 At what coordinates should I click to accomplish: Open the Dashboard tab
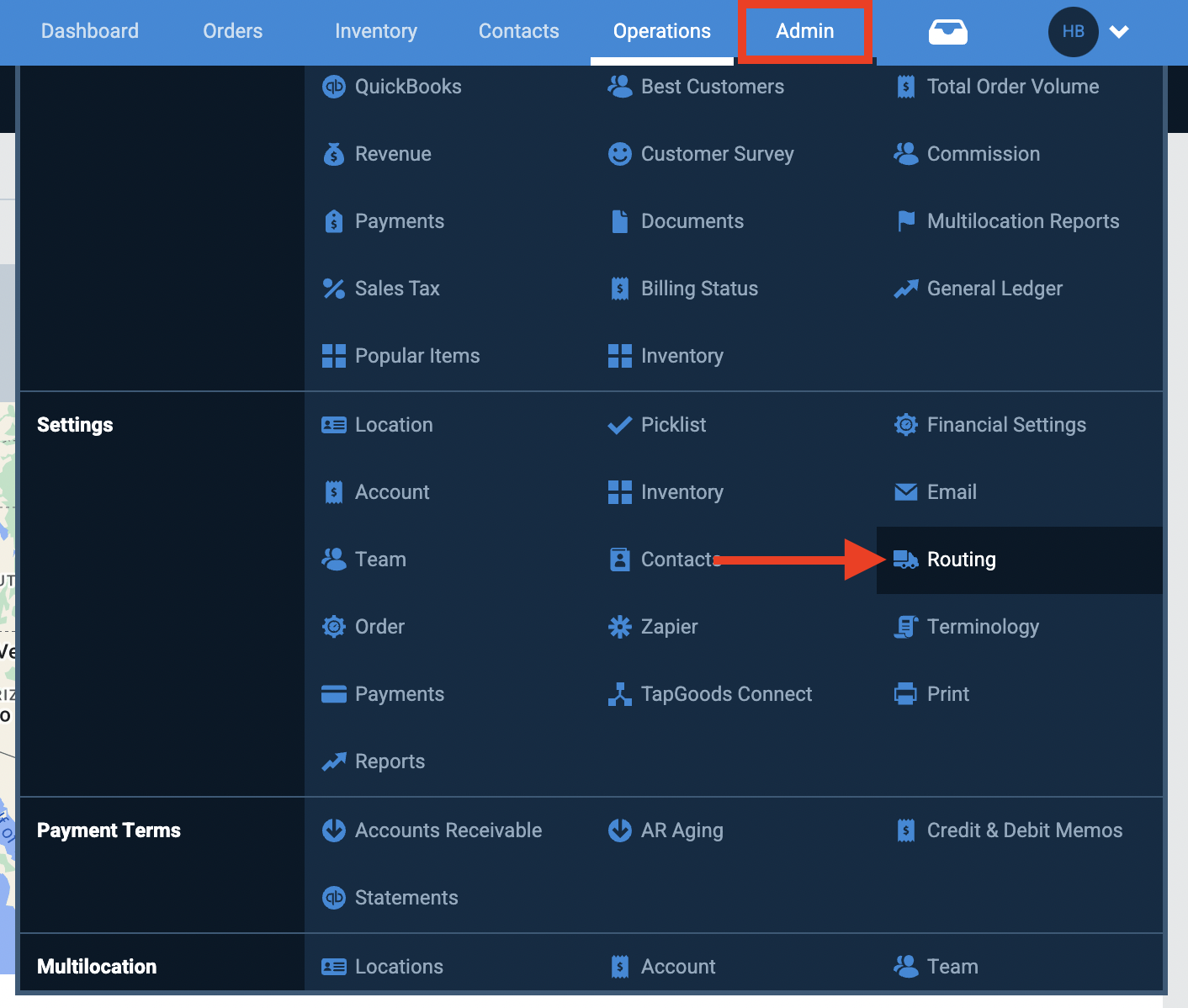(x=90, y=31)
